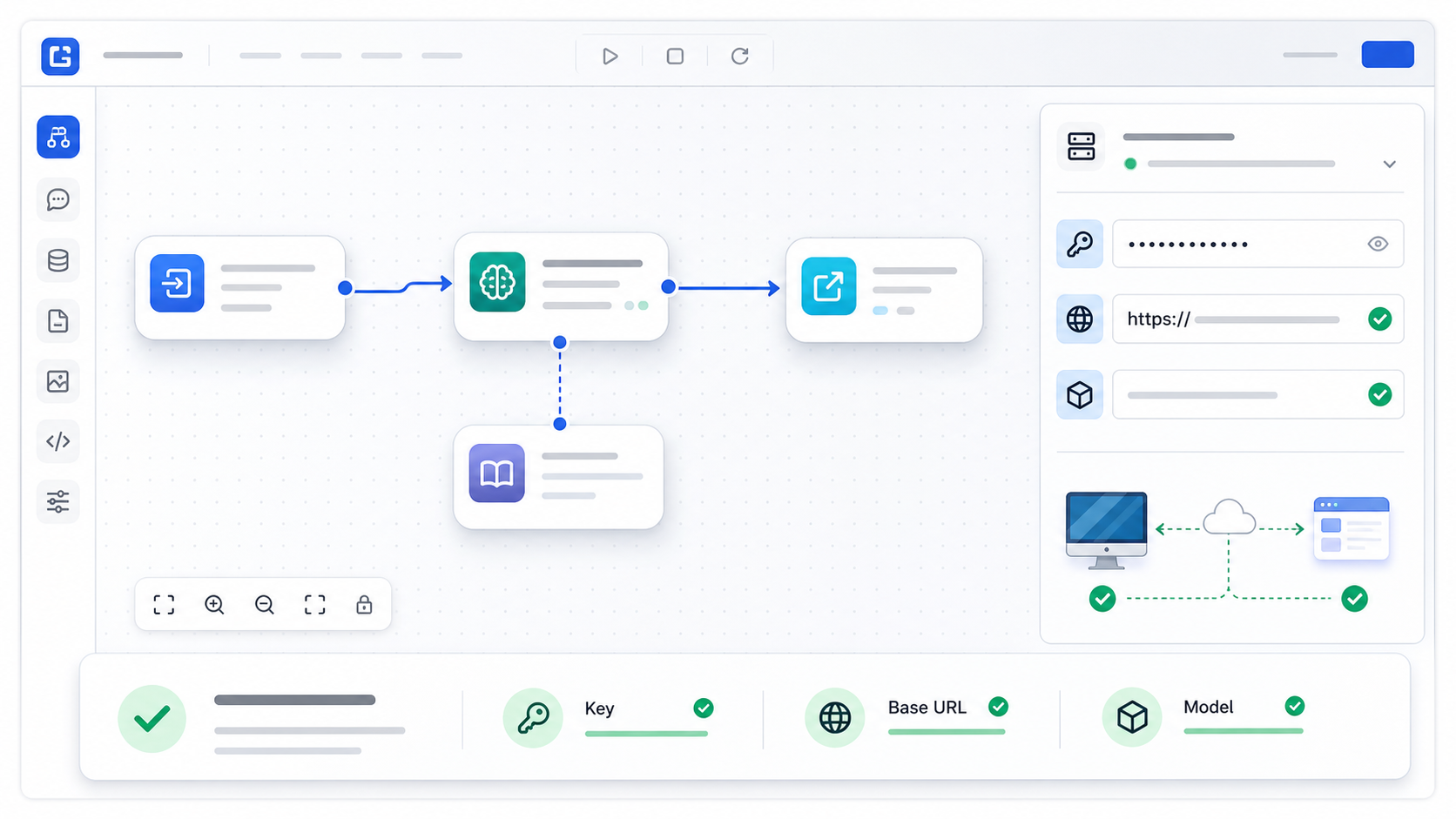
Task: Click the brain node right port
Action: (x=668, y=286)
